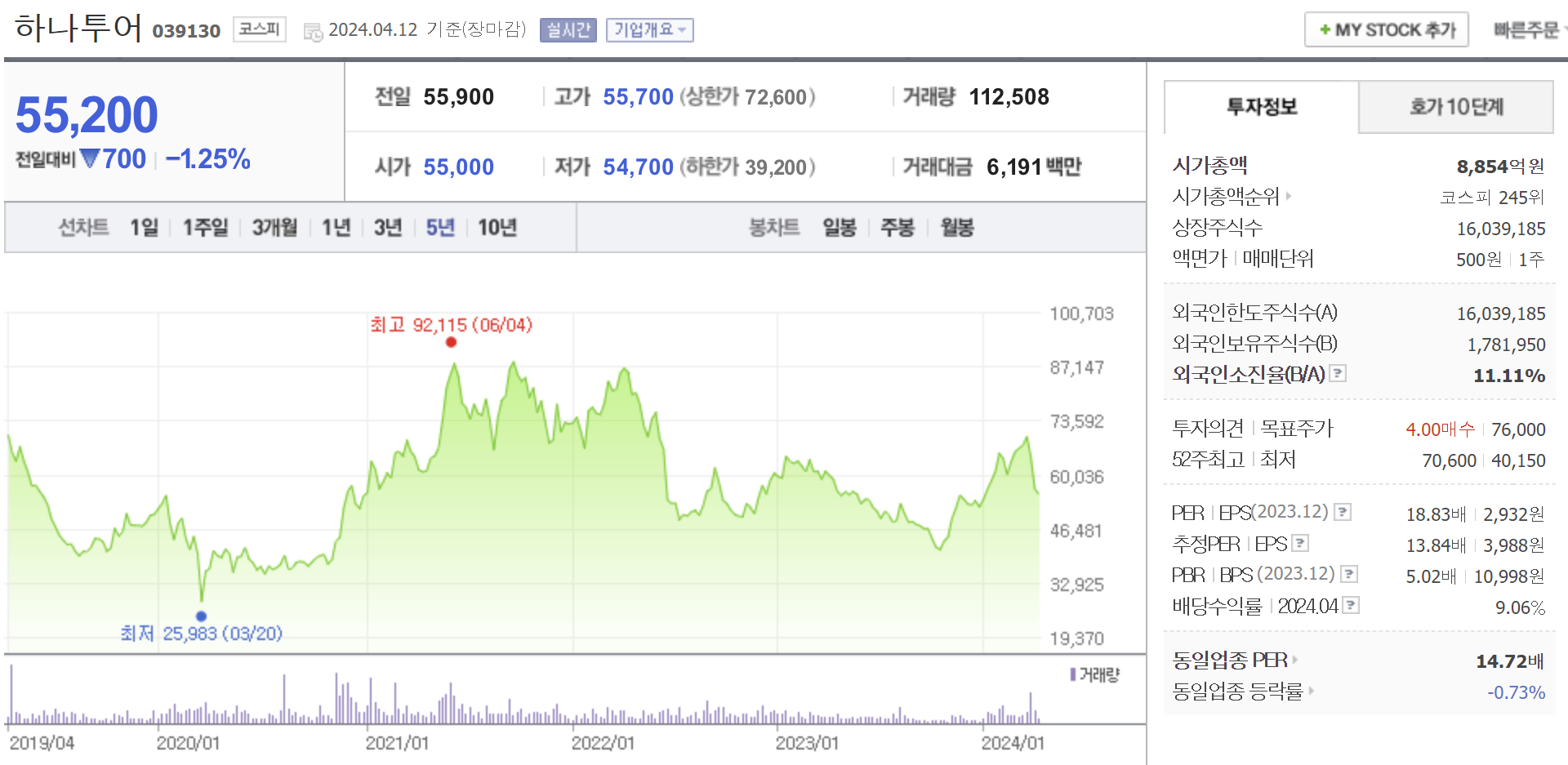Click the 외국인보유주식수(B) value 1,781,950
1568x765 pixels.
(1506, 345)
